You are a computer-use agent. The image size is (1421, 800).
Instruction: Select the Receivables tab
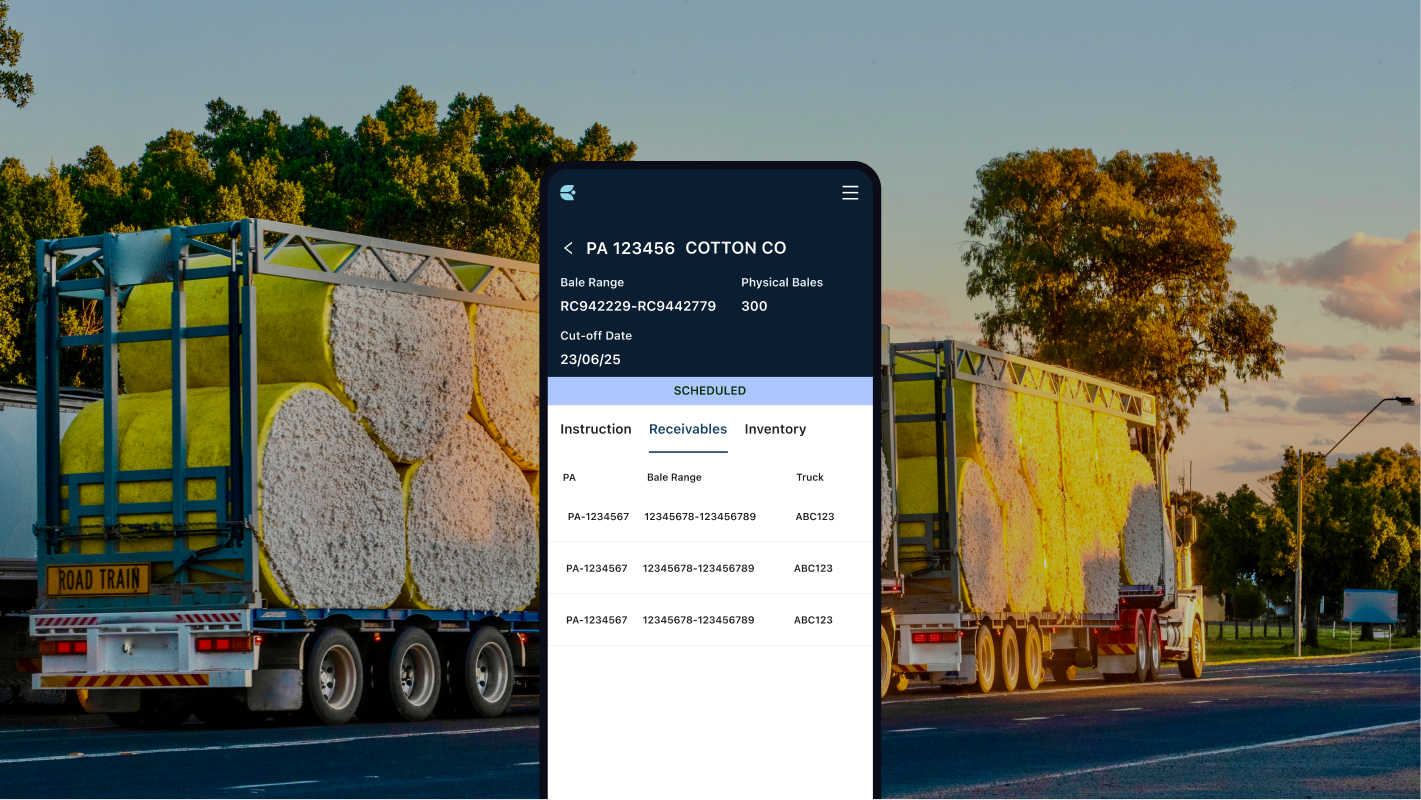[688, 429]
